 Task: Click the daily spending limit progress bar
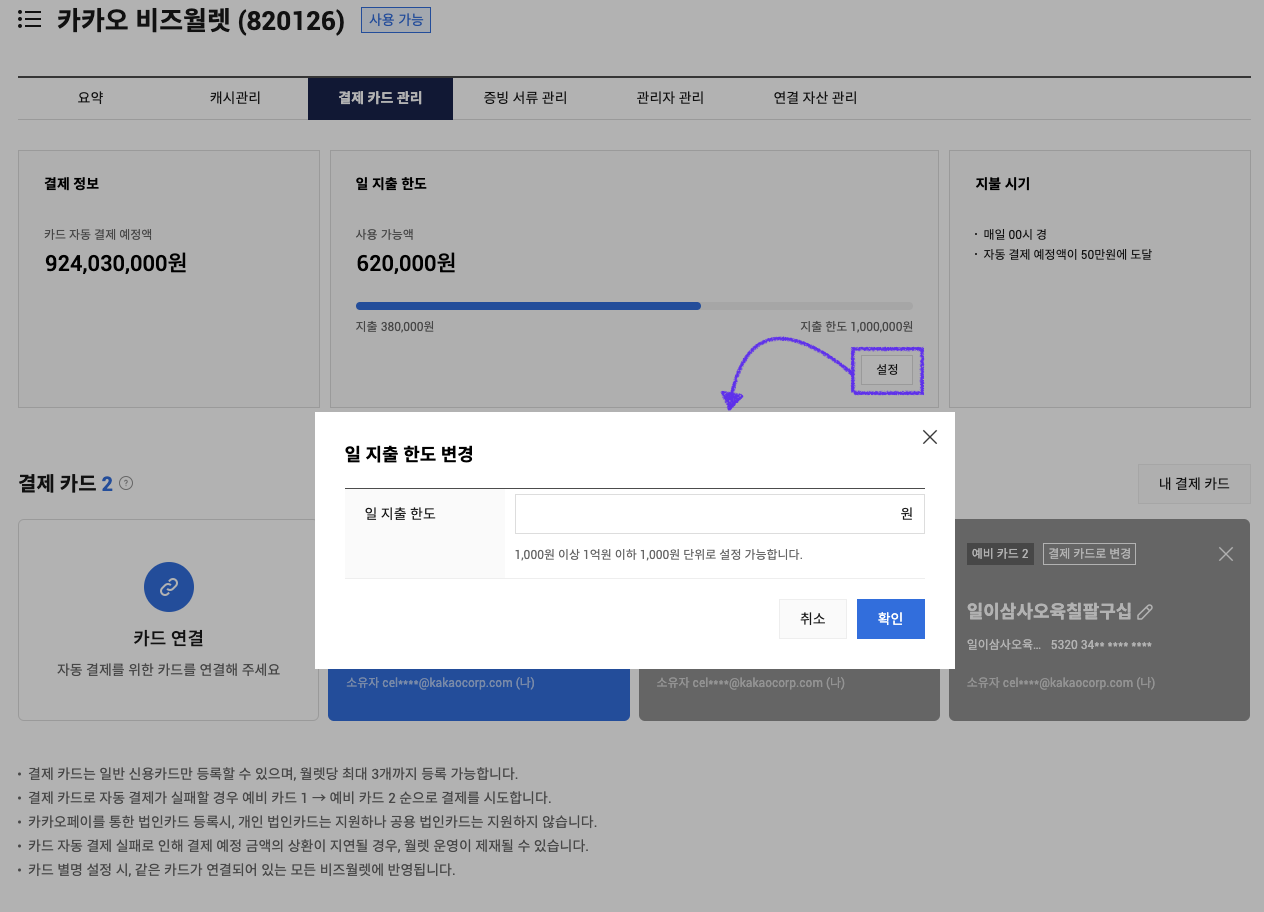tap(634, 306)
